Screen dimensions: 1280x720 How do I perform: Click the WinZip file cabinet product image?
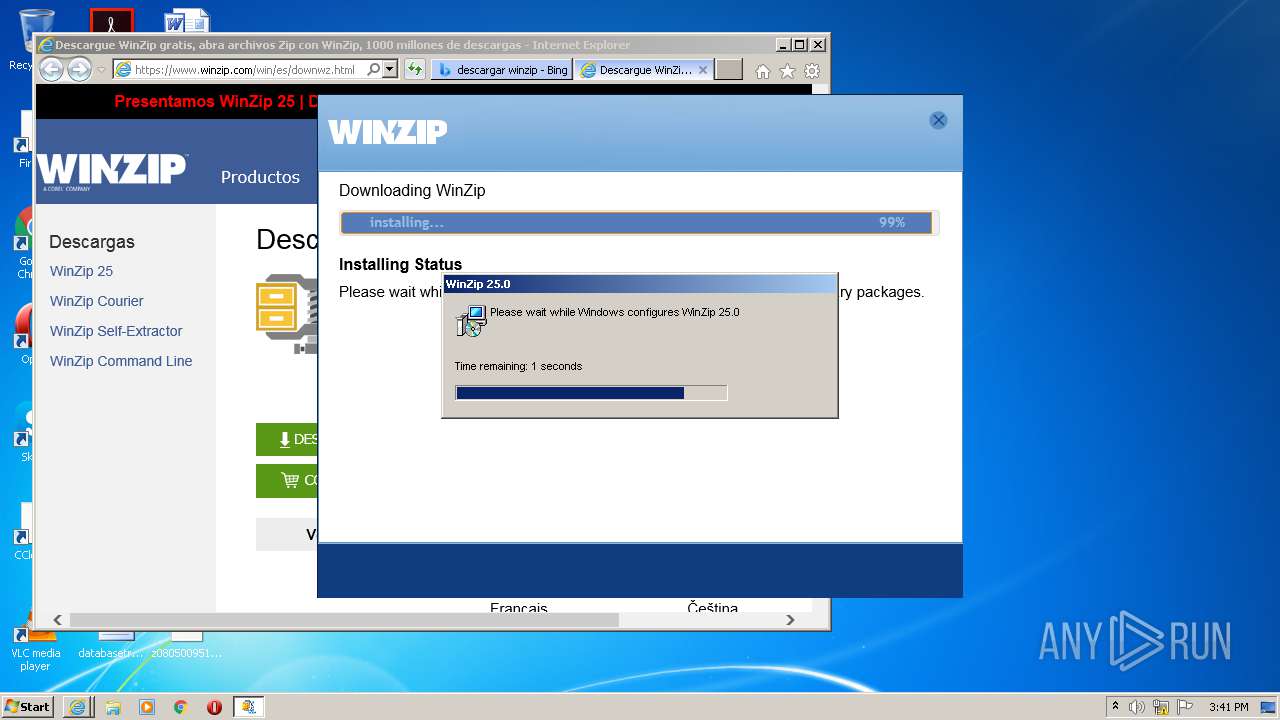[x=286, y=313]
